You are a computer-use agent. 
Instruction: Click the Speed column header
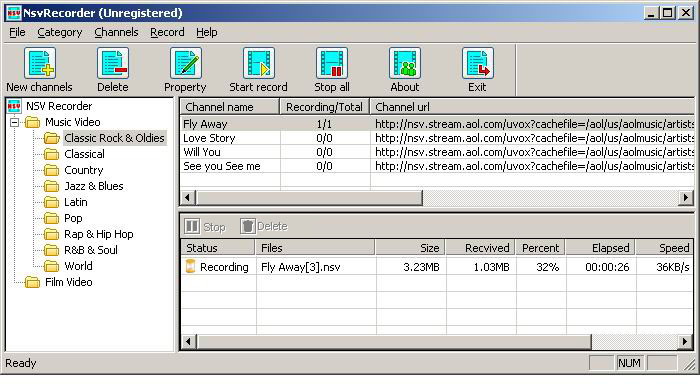point(665,248)
